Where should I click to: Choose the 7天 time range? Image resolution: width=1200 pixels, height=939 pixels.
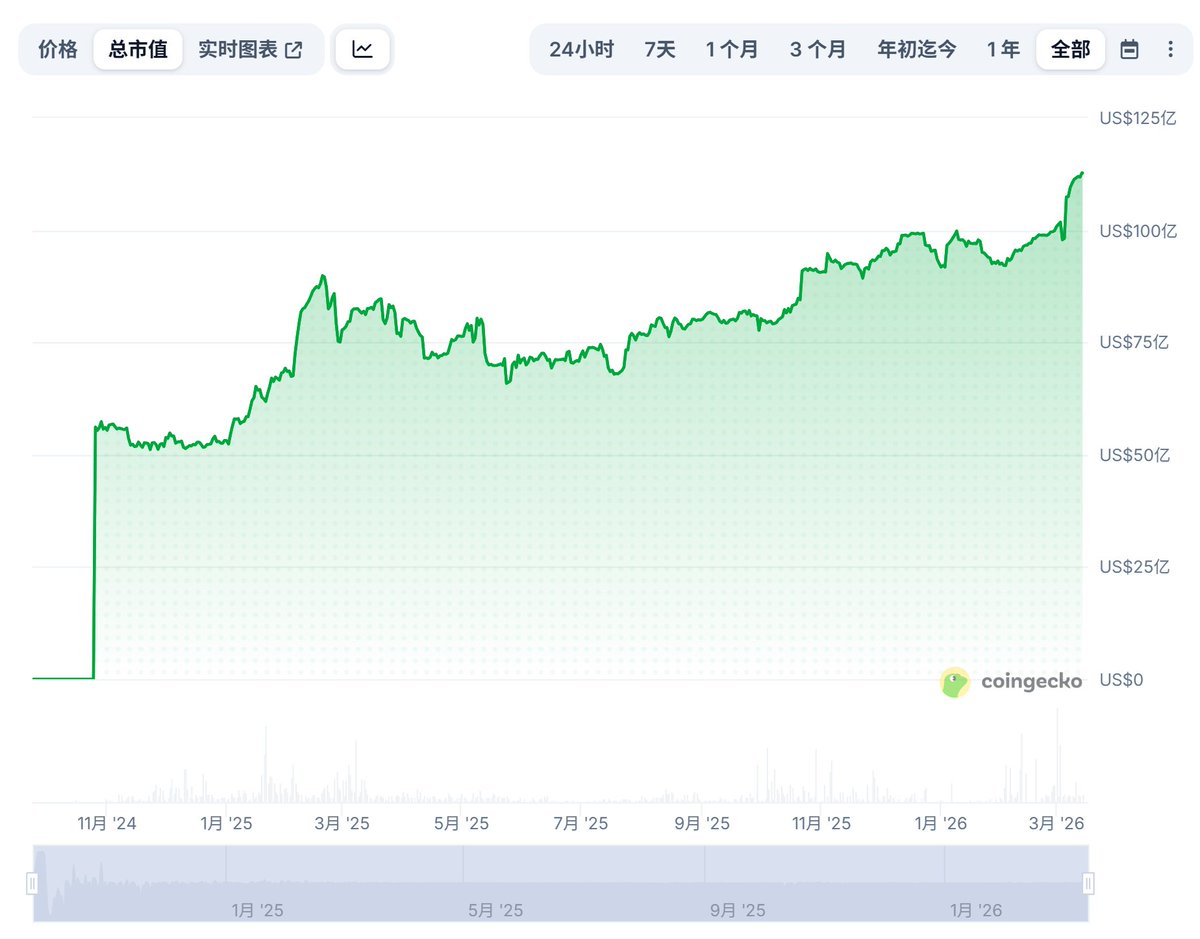click(660, 49)
